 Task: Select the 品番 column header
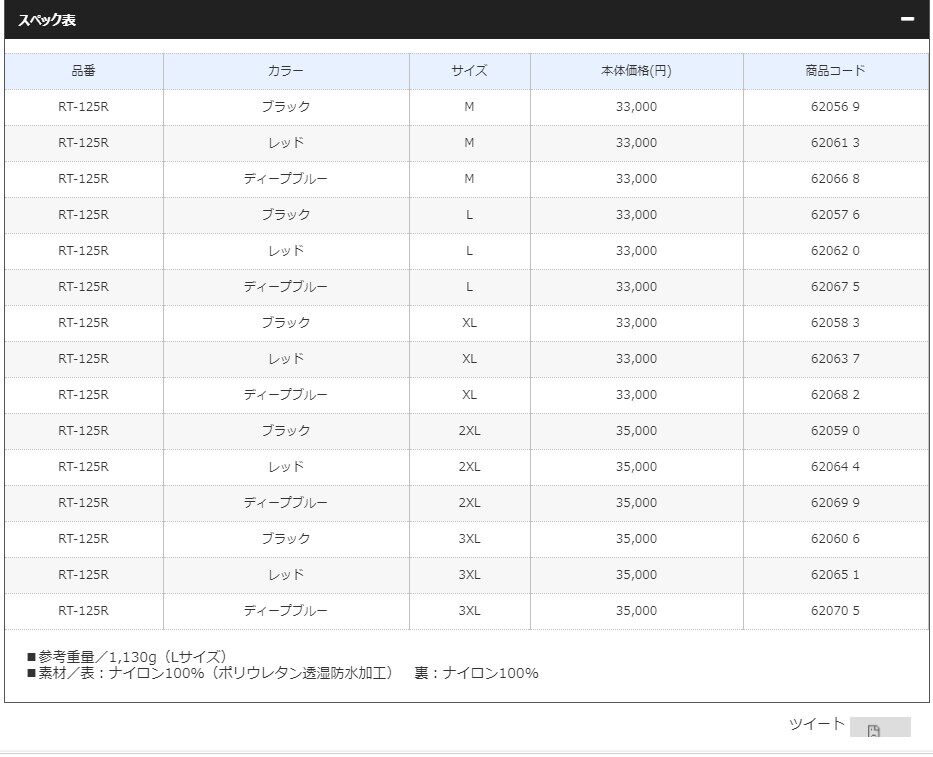coord(84,71)
